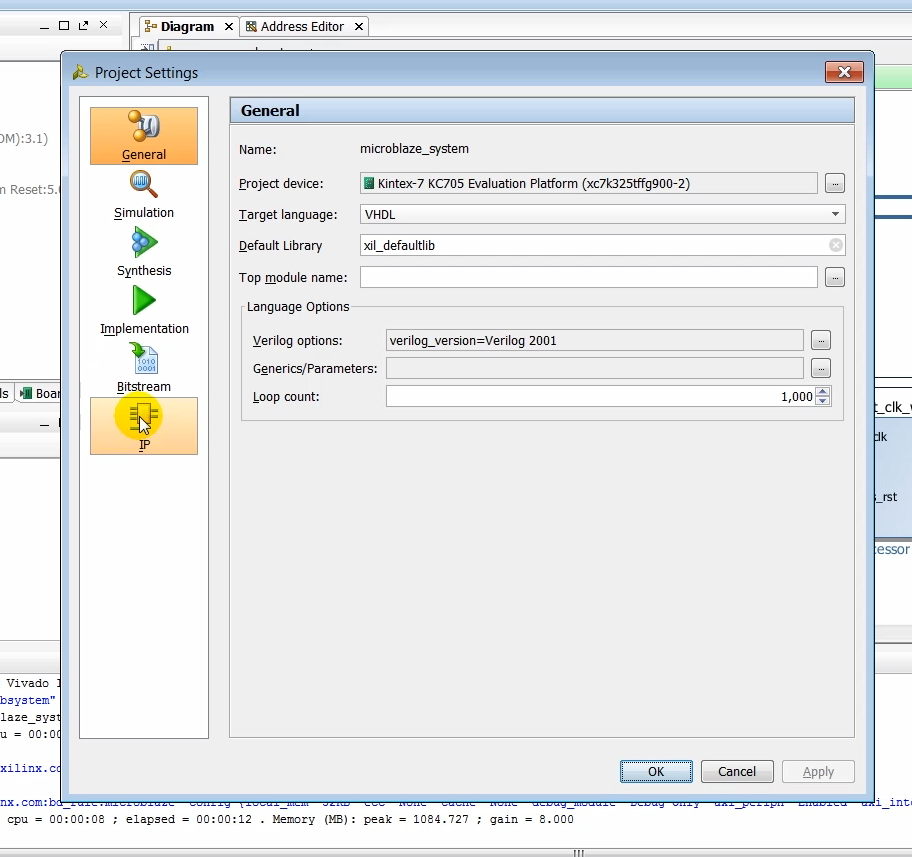Open the Generics/Parameters editor
This screenshot has height=857, width=912.
click(820, 368)
